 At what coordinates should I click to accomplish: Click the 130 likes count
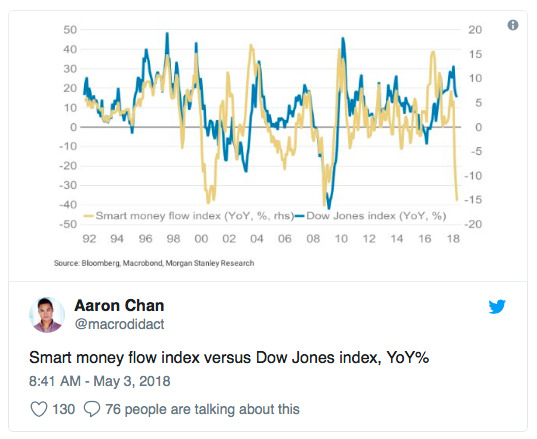tap(63, 409)
